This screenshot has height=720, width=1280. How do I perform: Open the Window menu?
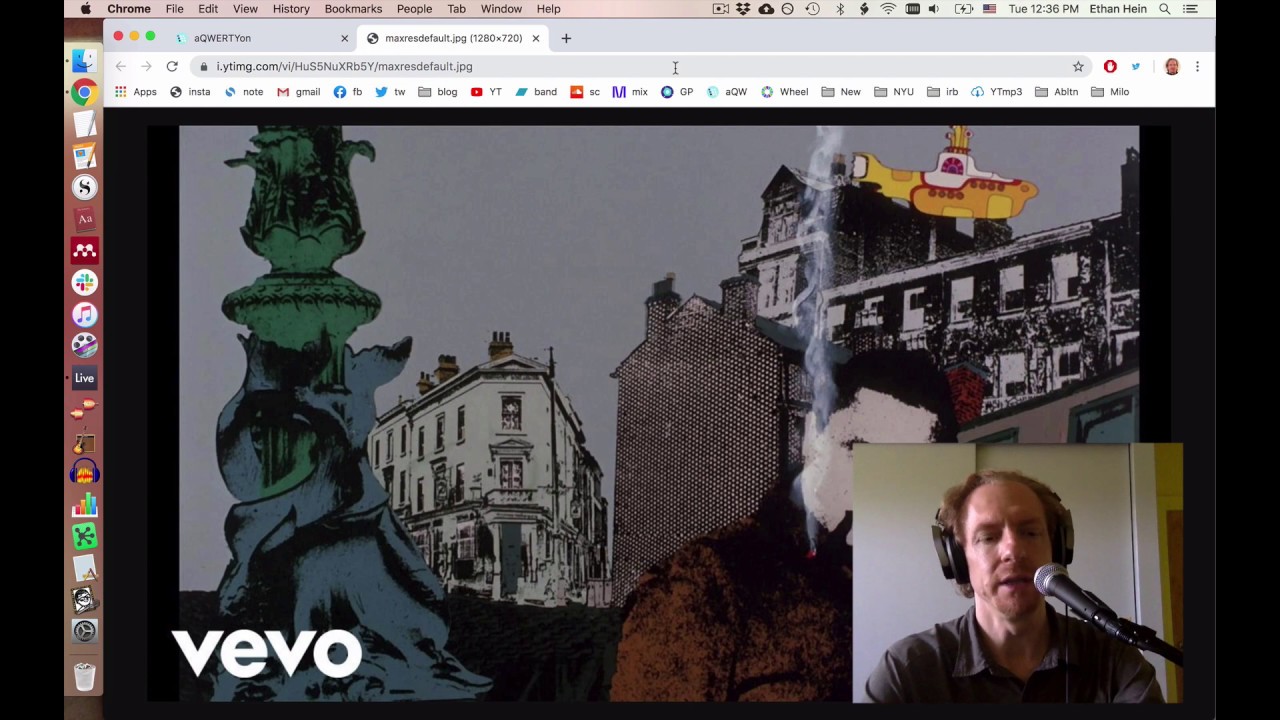click(501, 9)
